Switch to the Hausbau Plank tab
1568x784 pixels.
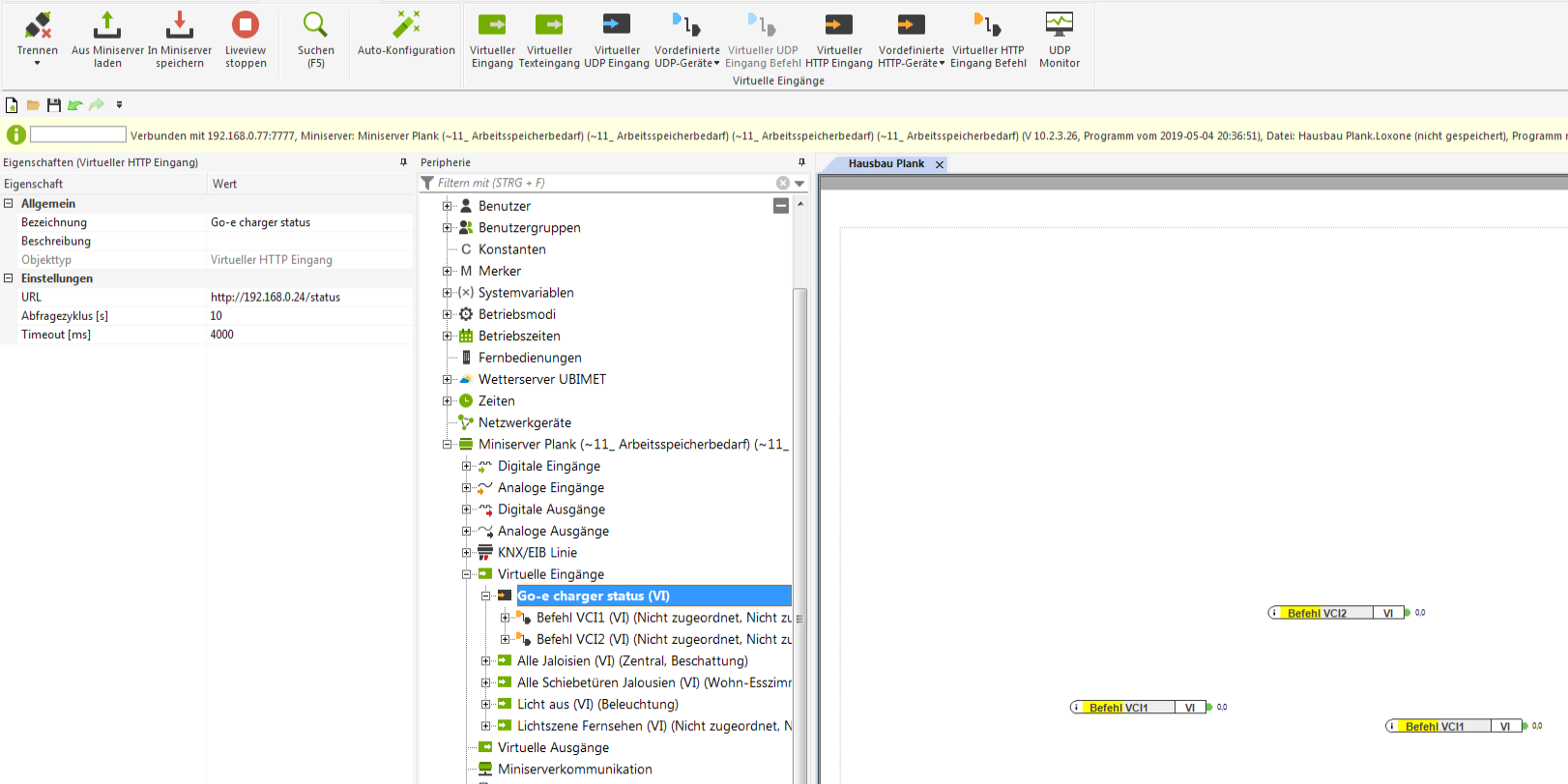pos(886,164)
